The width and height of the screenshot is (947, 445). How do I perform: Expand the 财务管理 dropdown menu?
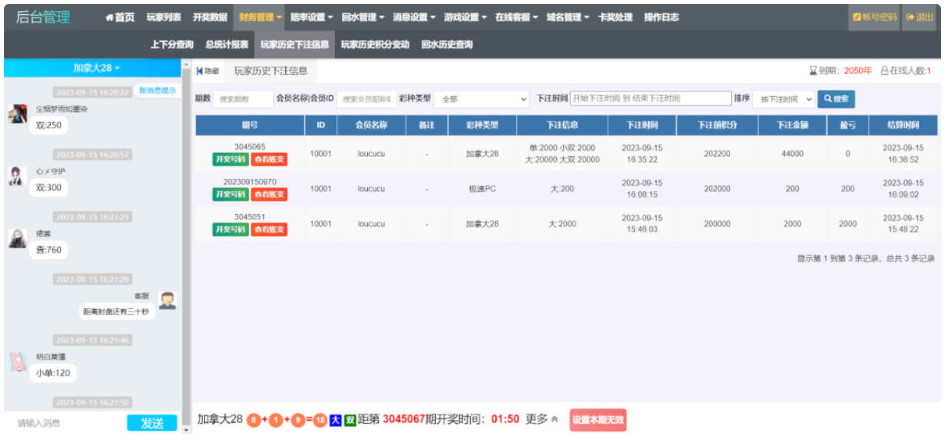tap(259, 18)
